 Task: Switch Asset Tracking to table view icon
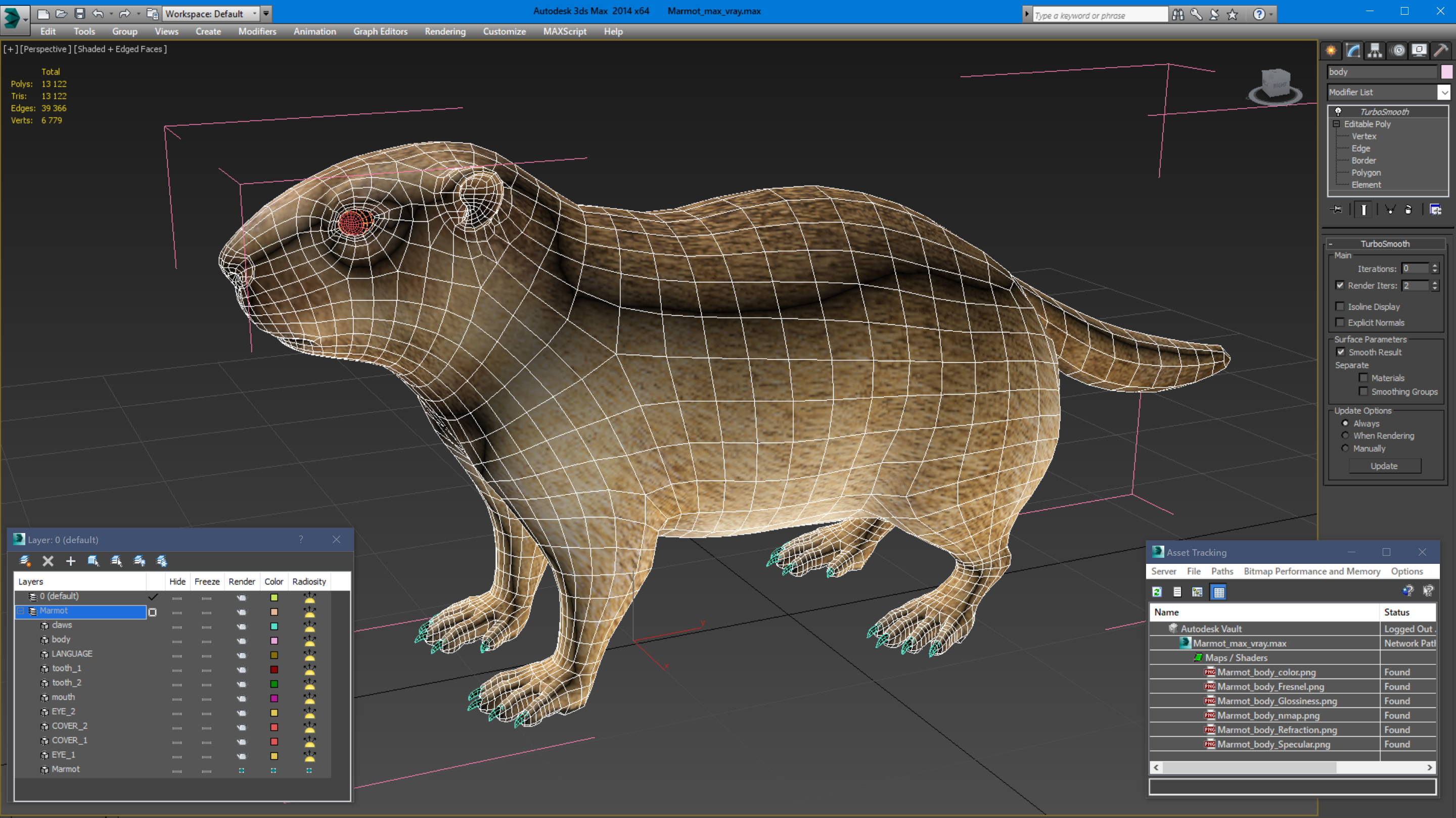(1218, 592)
